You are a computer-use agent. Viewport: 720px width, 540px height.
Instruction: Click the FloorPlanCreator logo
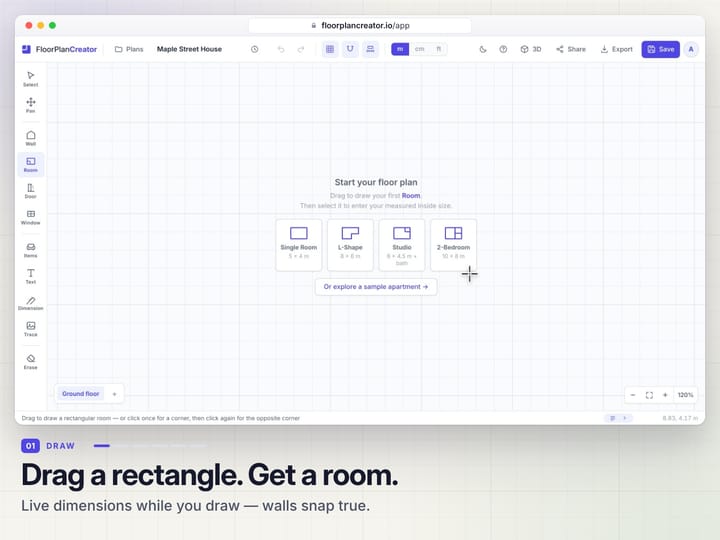[x=60, y=49]
